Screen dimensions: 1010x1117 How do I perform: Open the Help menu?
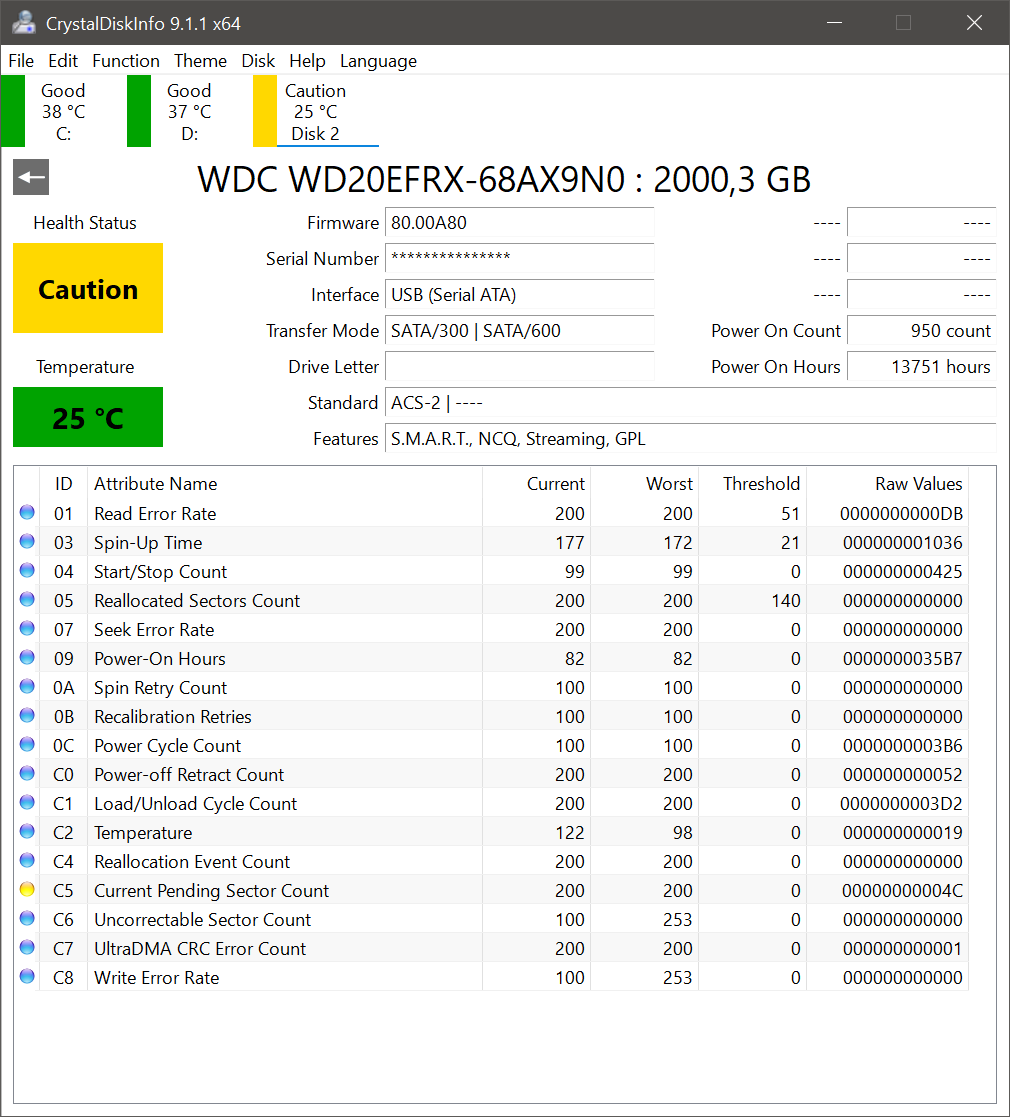(x=307, y=61)
